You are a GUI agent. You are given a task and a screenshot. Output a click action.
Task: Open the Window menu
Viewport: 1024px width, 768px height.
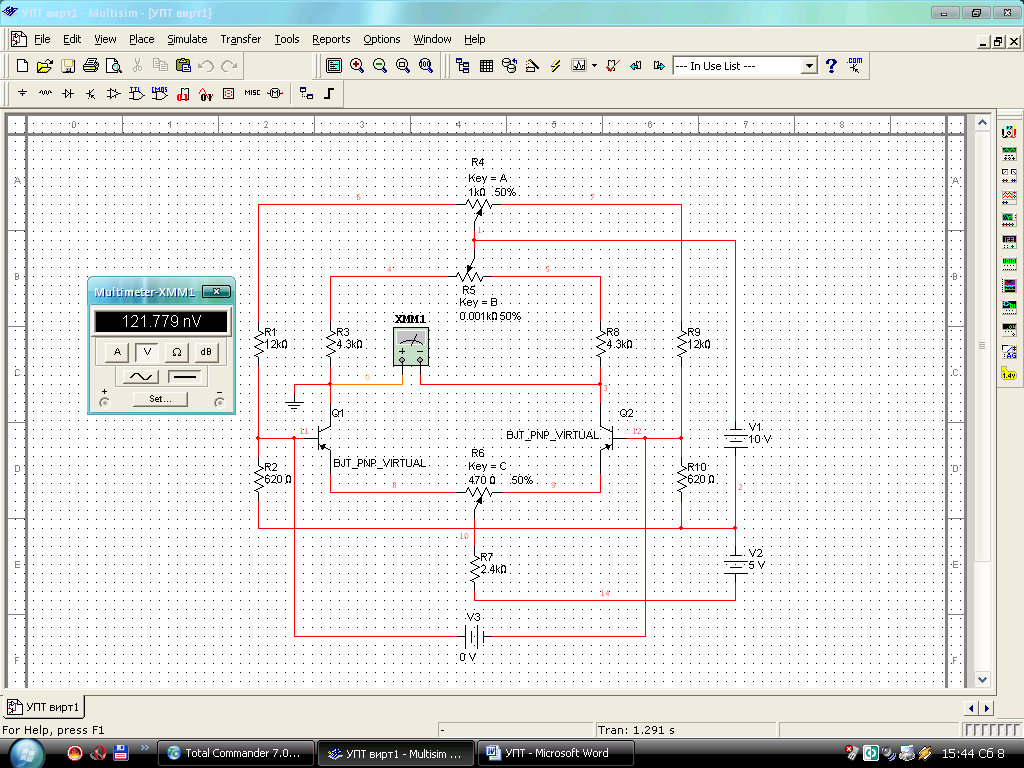432,39
